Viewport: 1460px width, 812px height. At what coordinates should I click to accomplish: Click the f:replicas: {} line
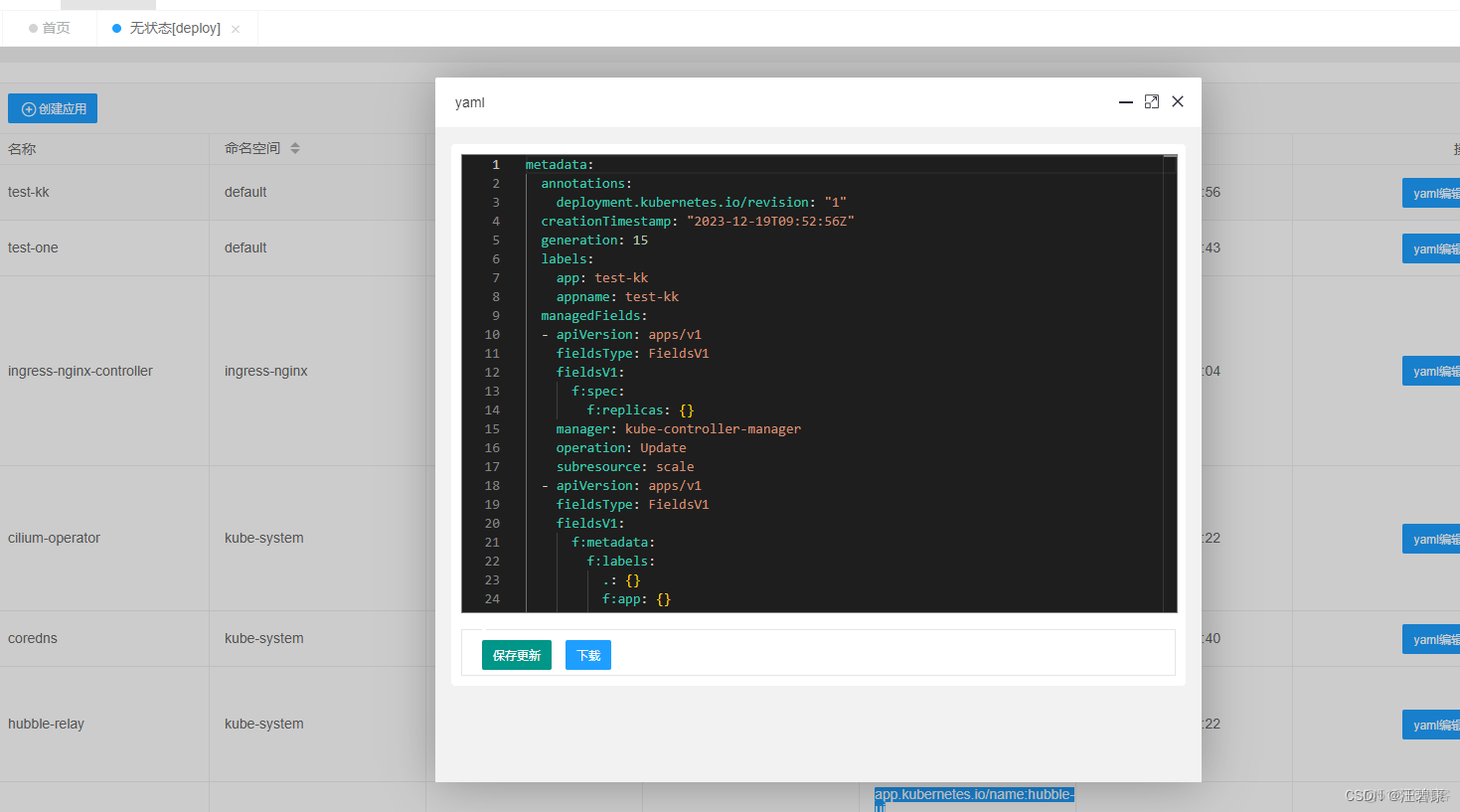click(640, 409)
